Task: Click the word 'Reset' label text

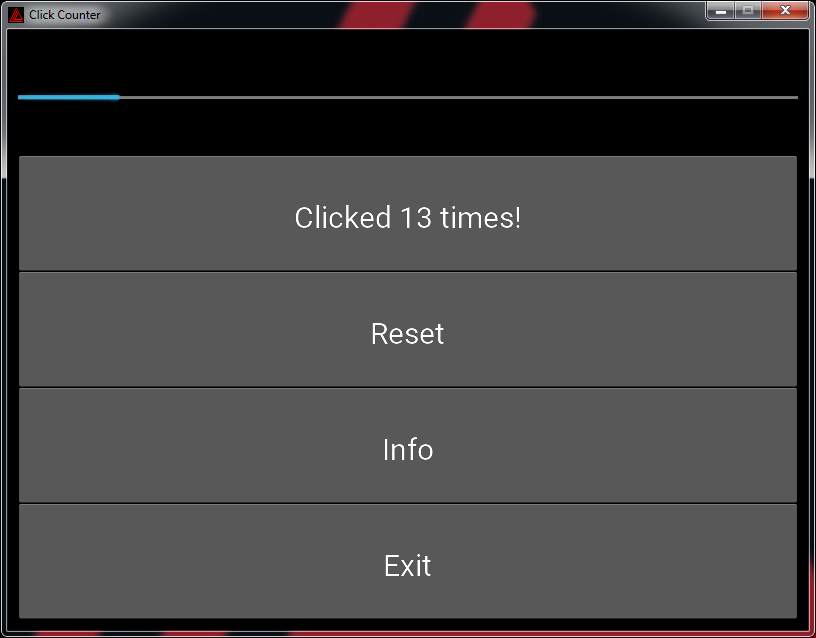Action: point(407,334)
